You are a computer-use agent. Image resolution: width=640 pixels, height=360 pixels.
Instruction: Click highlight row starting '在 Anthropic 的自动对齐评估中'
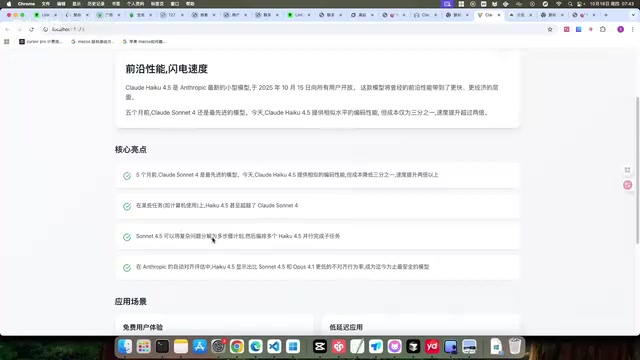317,267
